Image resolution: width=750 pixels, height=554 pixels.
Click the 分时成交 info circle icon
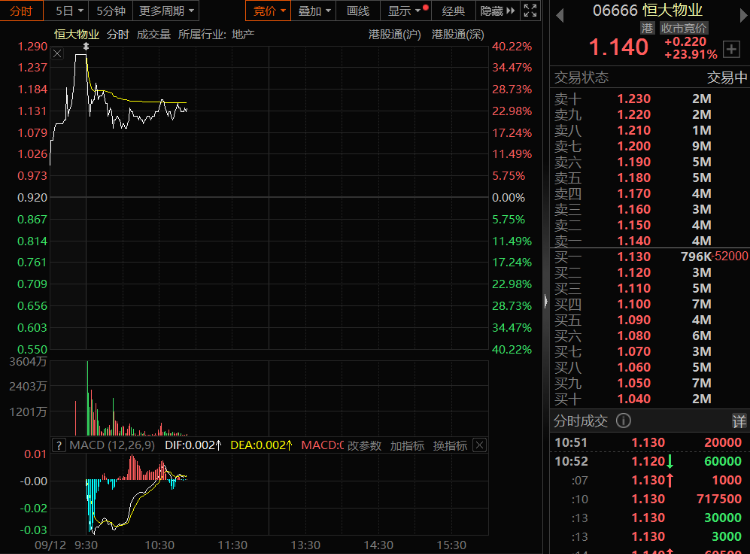pos(623,421)
